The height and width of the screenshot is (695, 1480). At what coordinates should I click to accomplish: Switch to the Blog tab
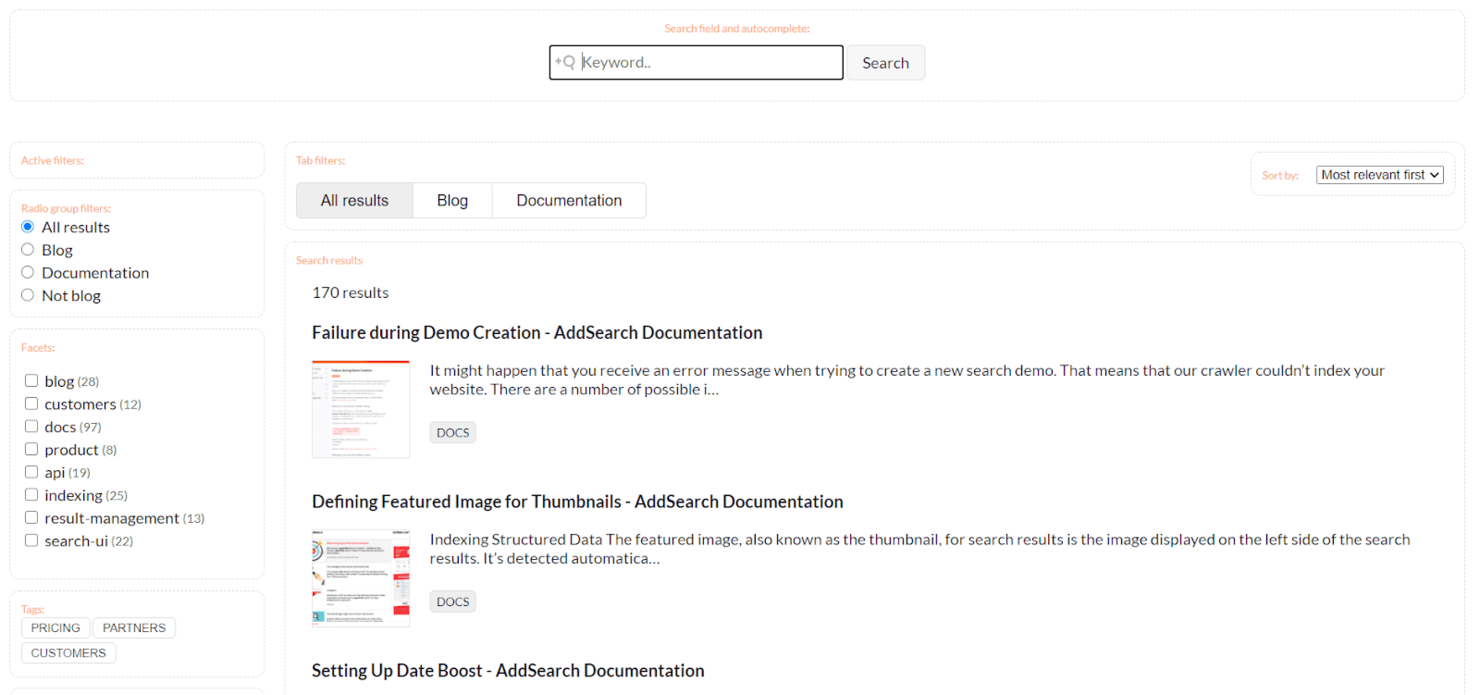(452, 200)
